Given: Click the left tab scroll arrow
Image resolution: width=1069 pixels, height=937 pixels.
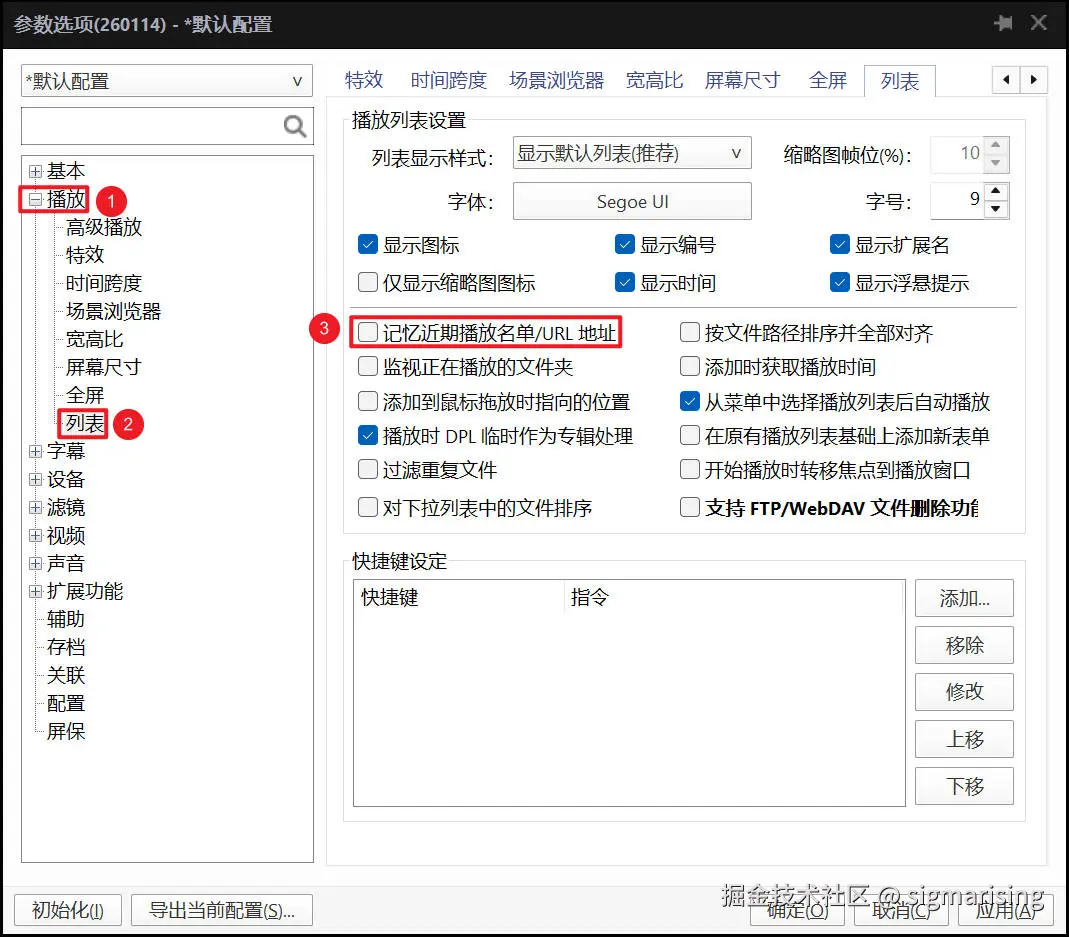Looking at the screenshot, I should pos(1005,79).
